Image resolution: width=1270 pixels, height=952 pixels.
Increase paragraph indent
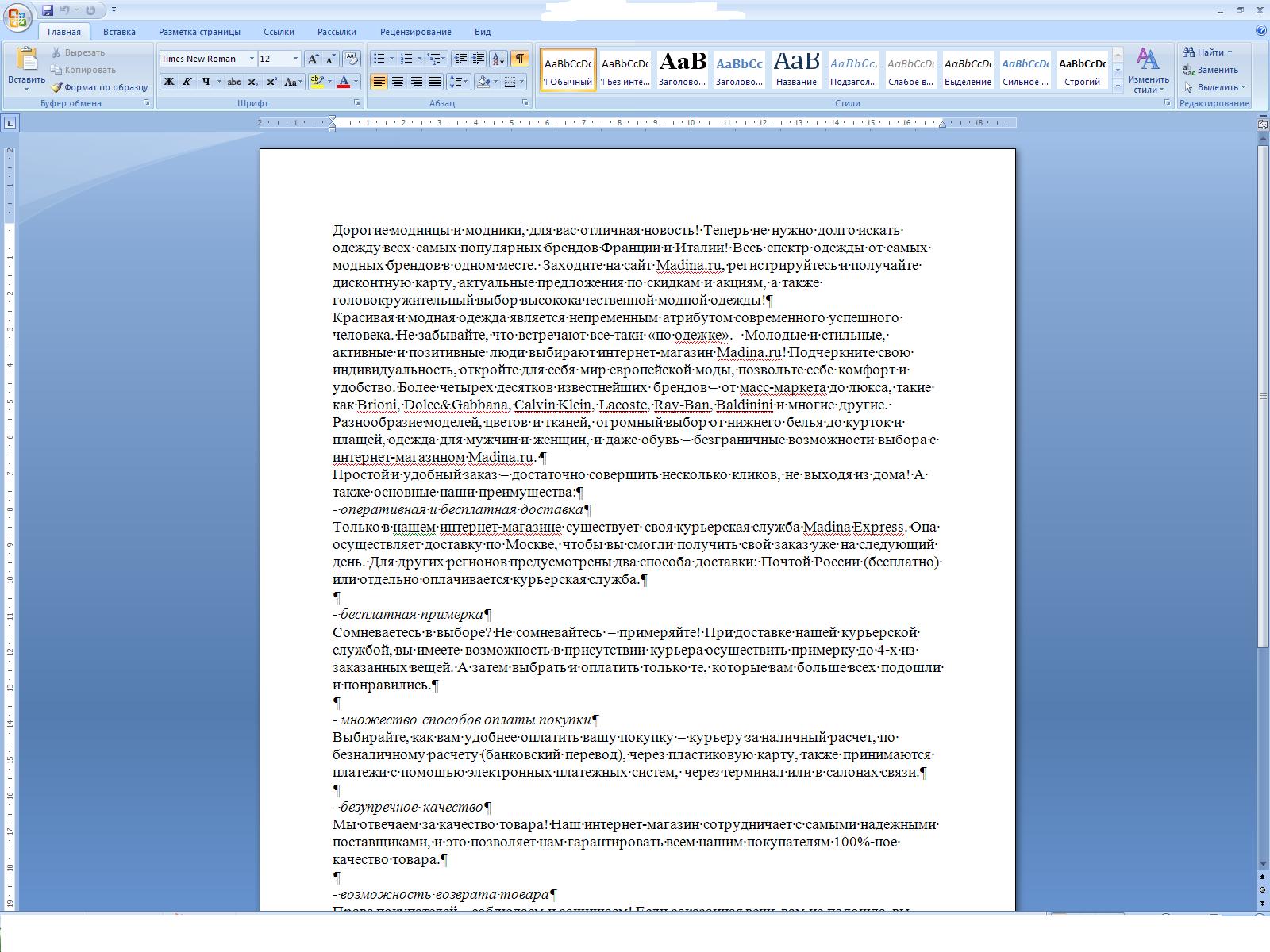point(478,59)
